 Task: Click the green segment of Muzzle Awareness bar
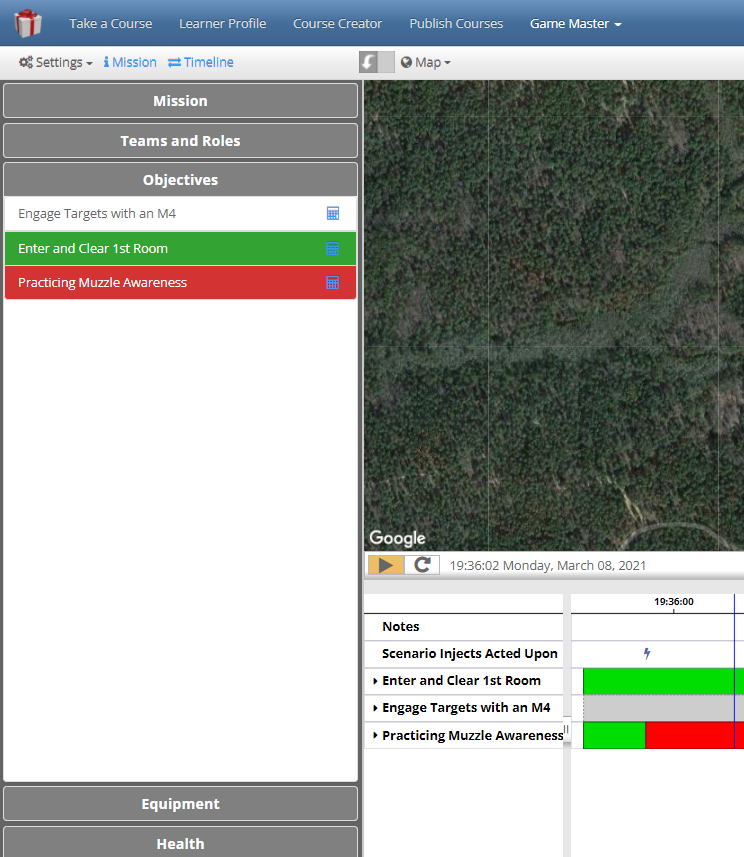click(614, 735)
